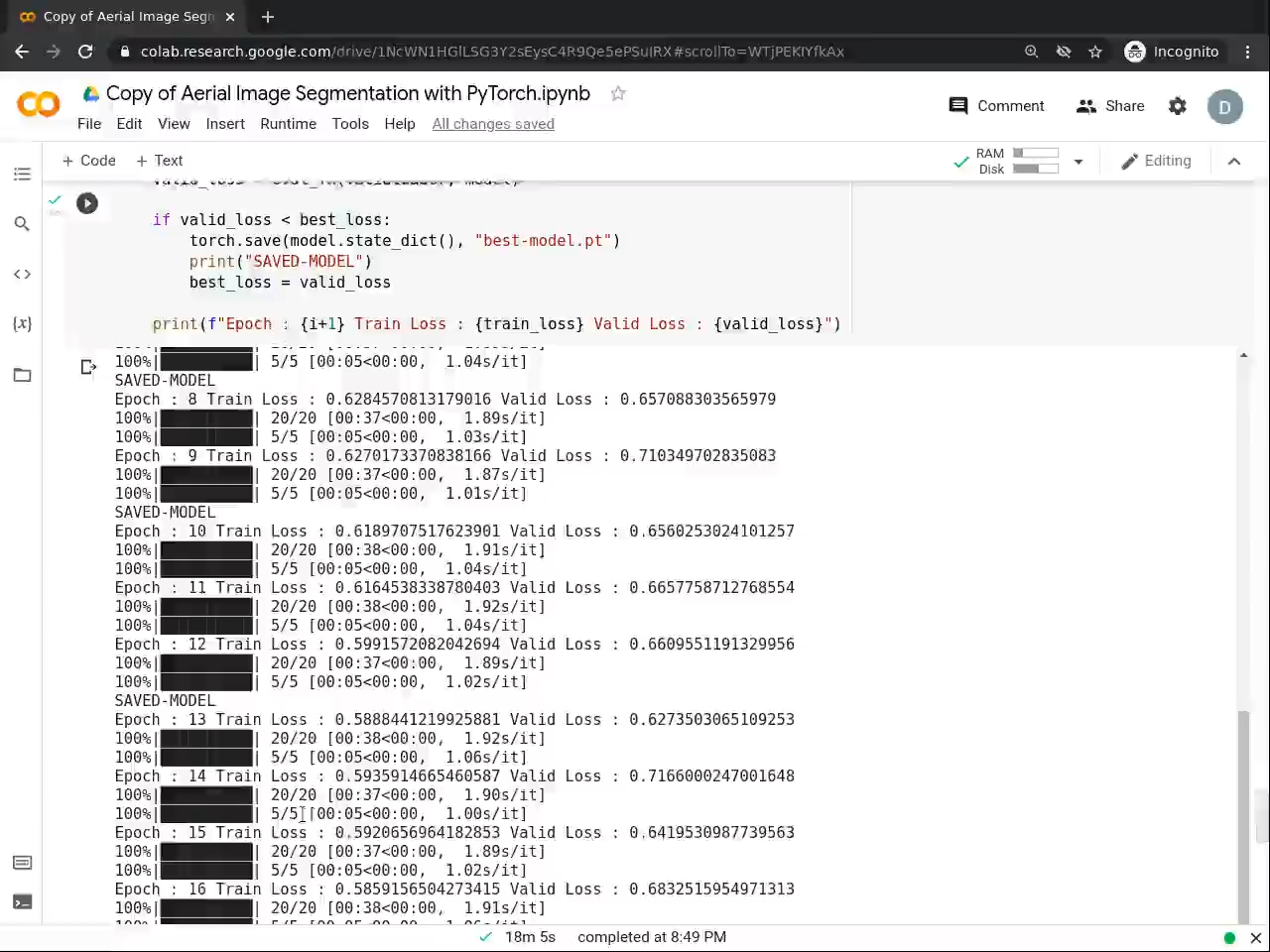Open the table of contents sidebar icon
This screenshot has width=1270, height=952.
[x=22, y=175]
